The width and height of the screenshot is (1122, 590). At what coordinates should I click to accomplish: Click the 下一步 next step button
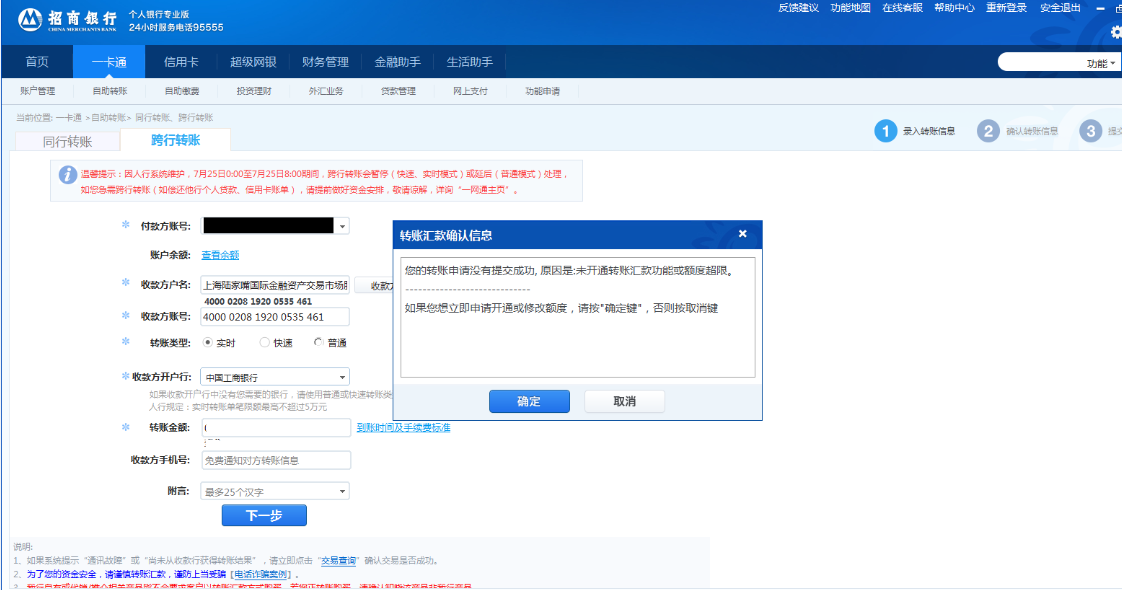(264, 515)
